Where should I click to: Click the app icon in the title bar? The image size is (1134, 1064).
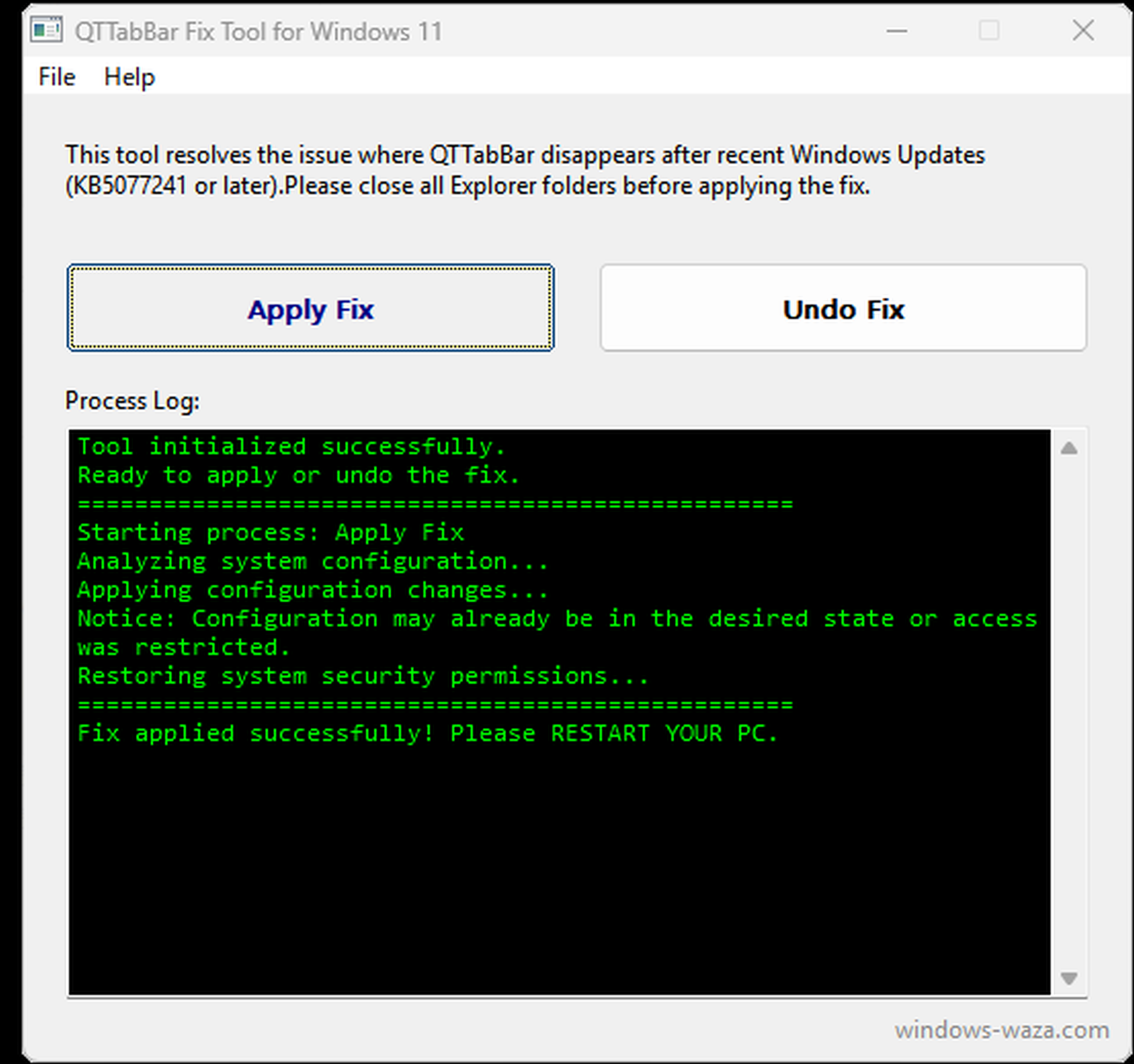[47, 30]
